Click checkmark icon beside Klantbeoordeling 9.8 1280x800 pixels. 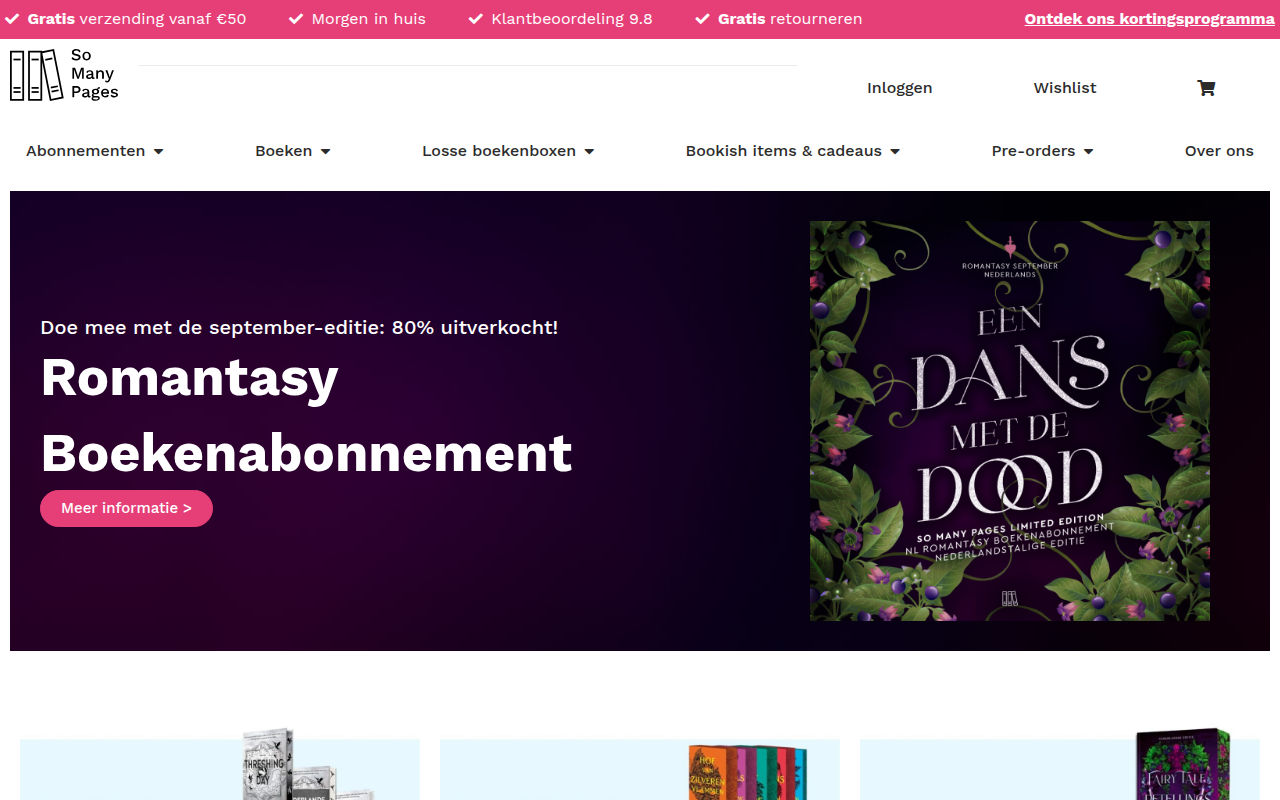[x=476, y=19]
